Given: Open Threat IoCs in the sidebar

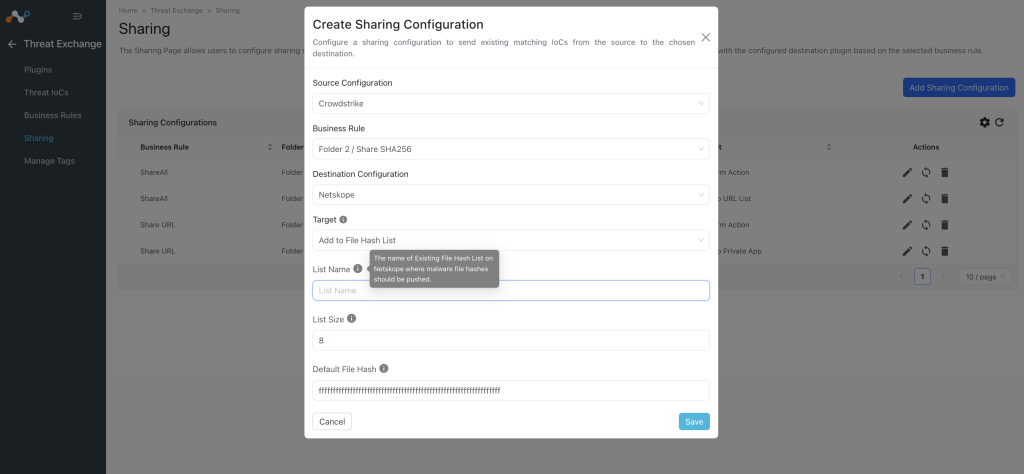Looking at the screenshot, I should [x=46, y=92].
